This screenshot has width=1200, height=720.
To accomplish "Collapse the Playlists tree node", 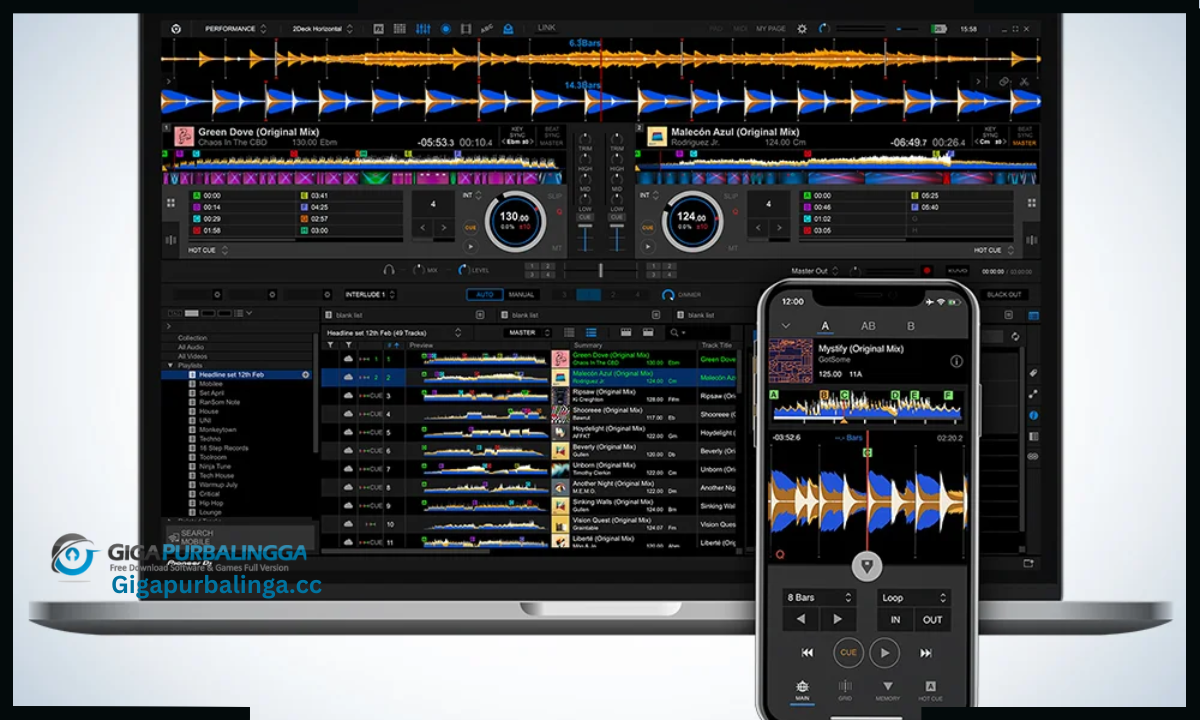I will coord(170,365).
